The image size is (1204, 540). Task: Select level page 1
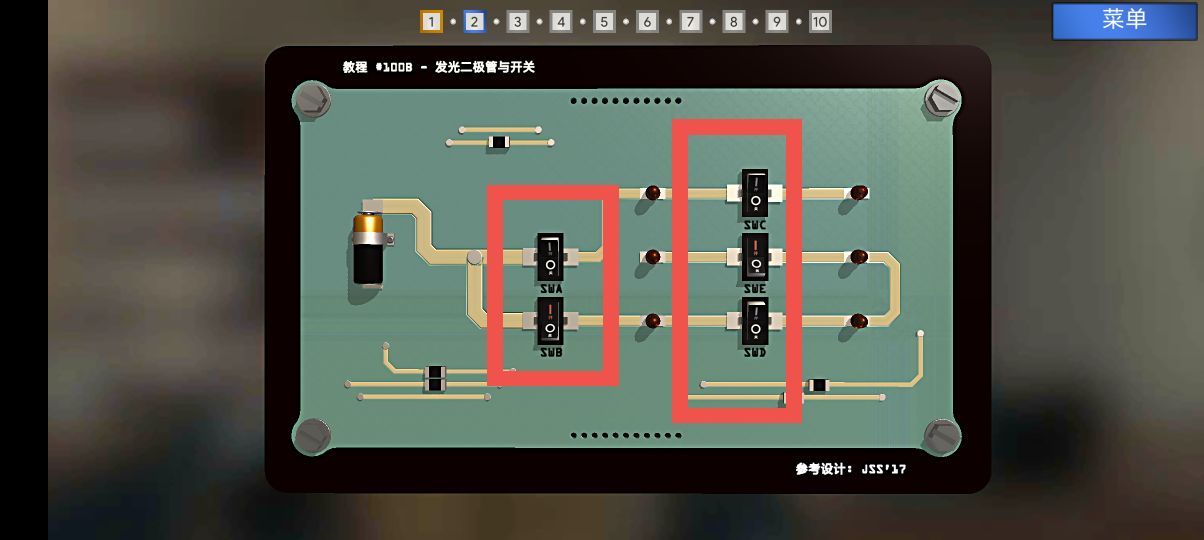pos(431,21)
